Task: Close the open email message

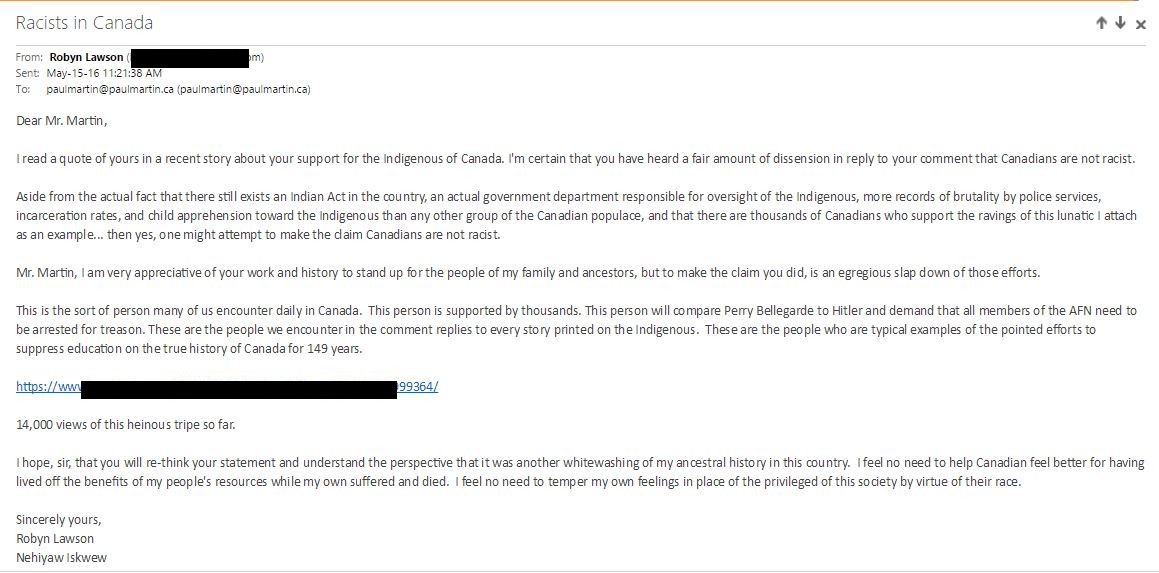Action: [1141, 24]
